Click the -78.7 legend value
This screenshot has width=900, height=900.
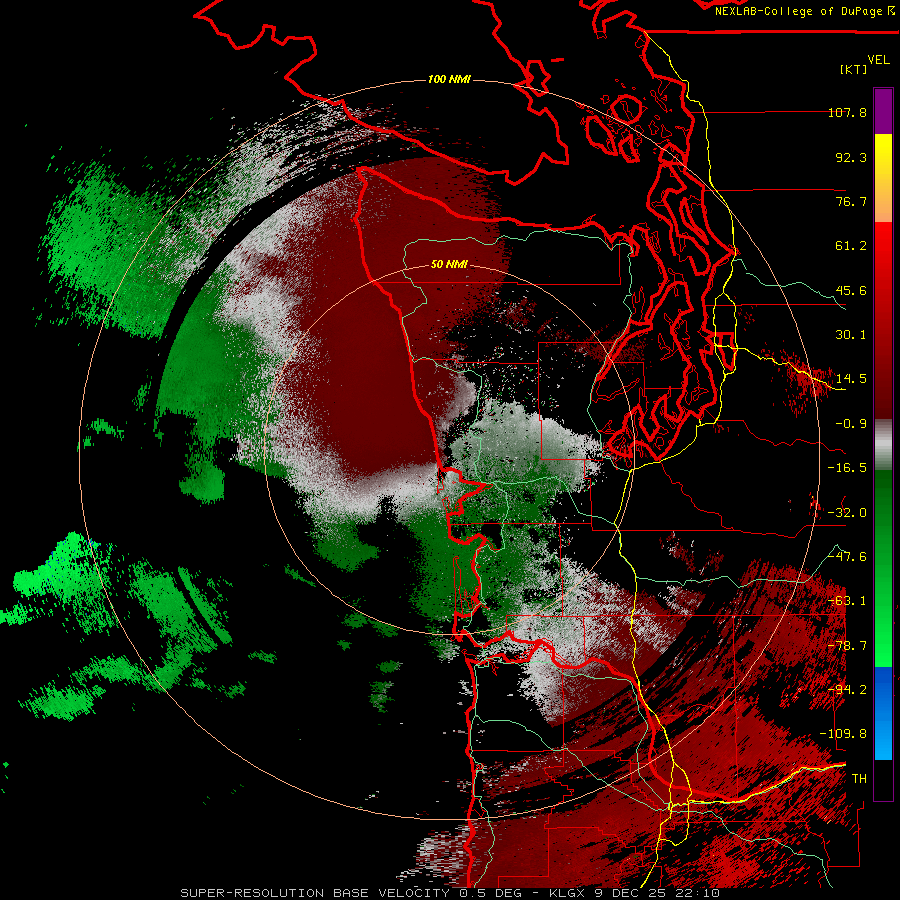coord(847,646)
